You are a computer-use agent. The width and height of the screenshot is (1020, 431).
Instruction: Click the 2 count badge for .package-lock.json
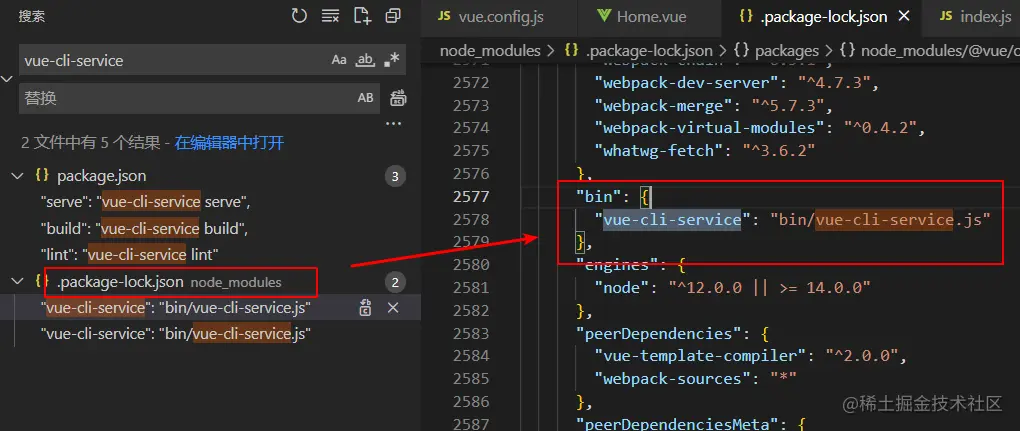pos(395,282)
